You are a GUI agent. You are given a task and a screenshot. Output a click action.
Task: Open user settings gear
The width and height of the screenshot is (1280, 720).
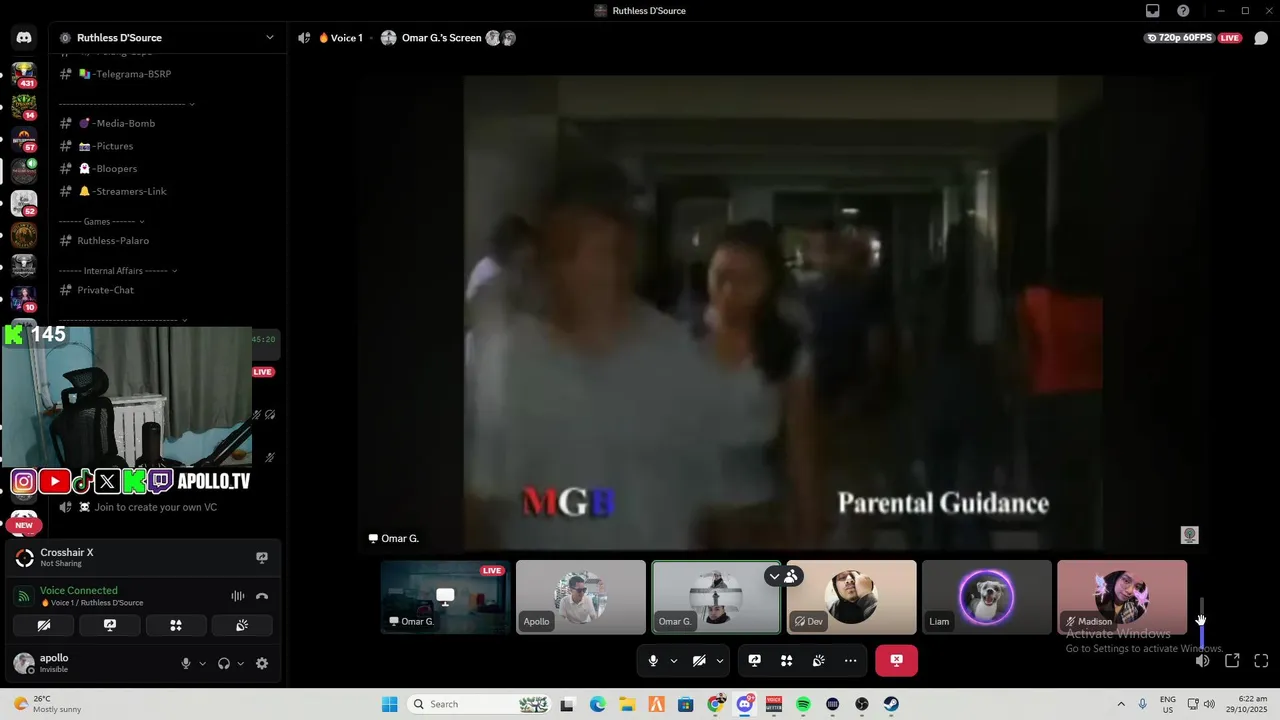pyautogui.click(x=262, y=663)
